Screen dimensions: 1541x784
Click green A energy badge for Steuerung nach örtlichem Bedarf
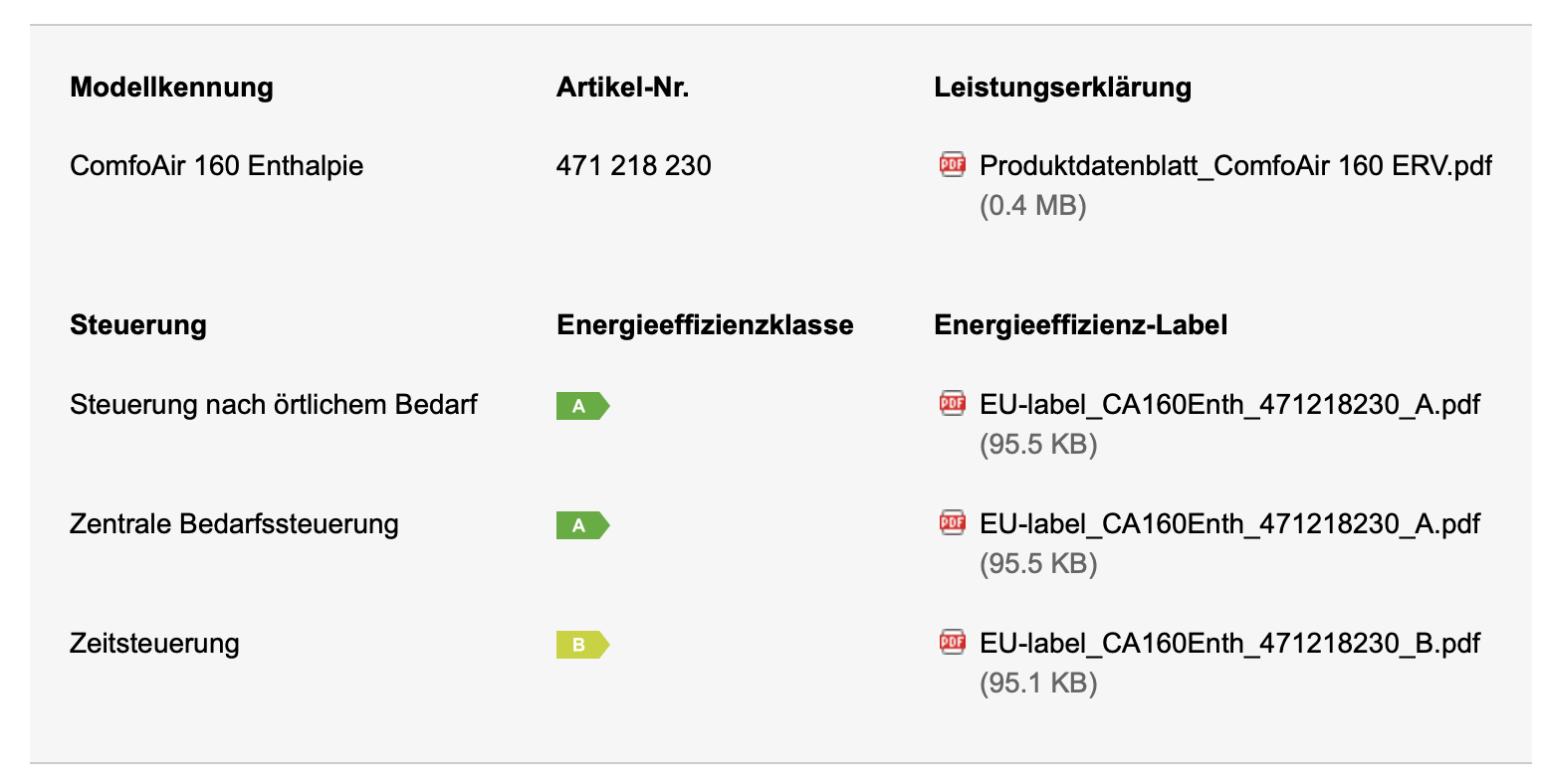[582, 406]
